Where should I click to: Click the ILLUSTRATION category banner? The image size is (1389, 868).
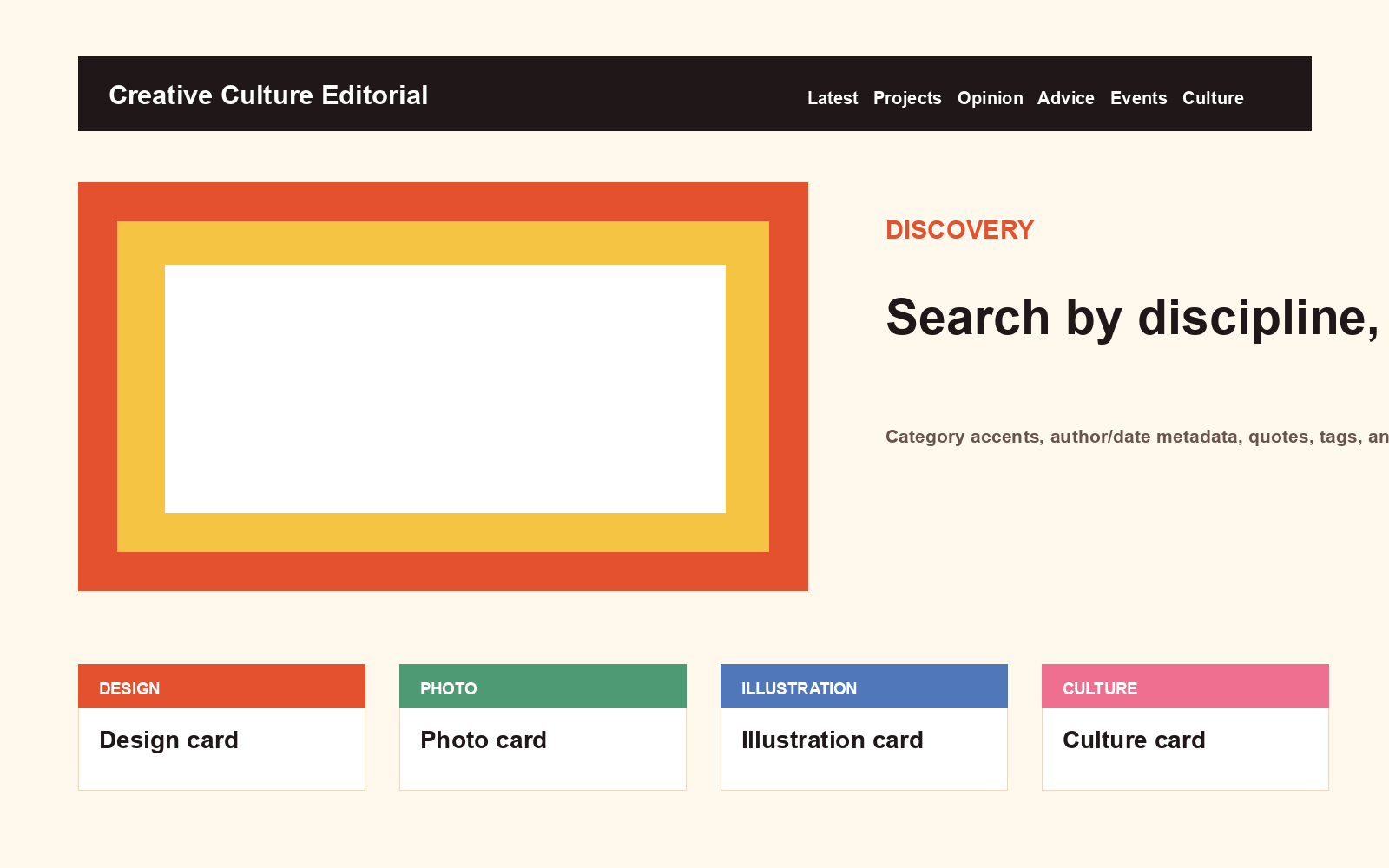(864, 687)
